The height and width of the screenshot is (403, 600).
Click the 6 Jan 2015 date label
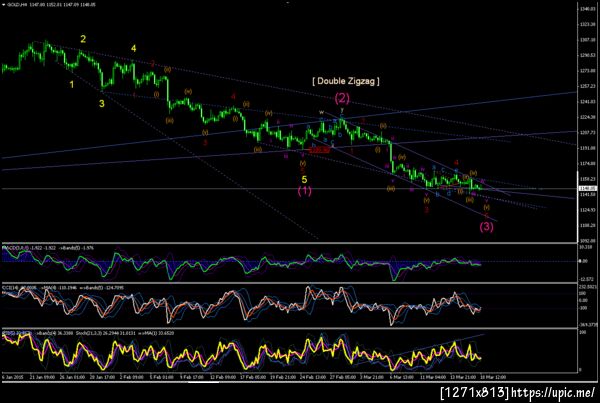click(x=13, y=377)
